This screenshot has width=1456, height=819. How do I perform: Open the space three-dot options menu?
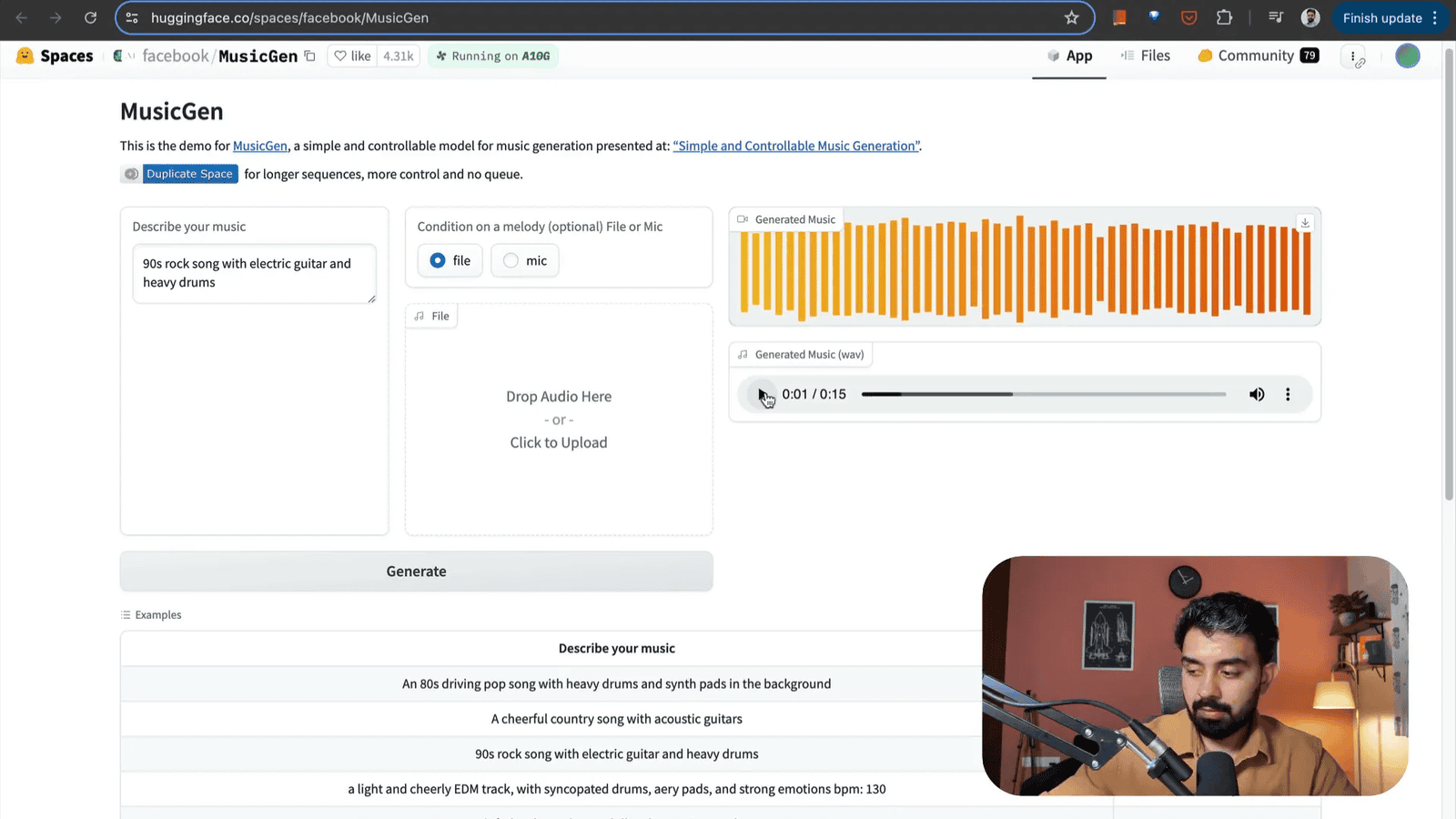1354,56
